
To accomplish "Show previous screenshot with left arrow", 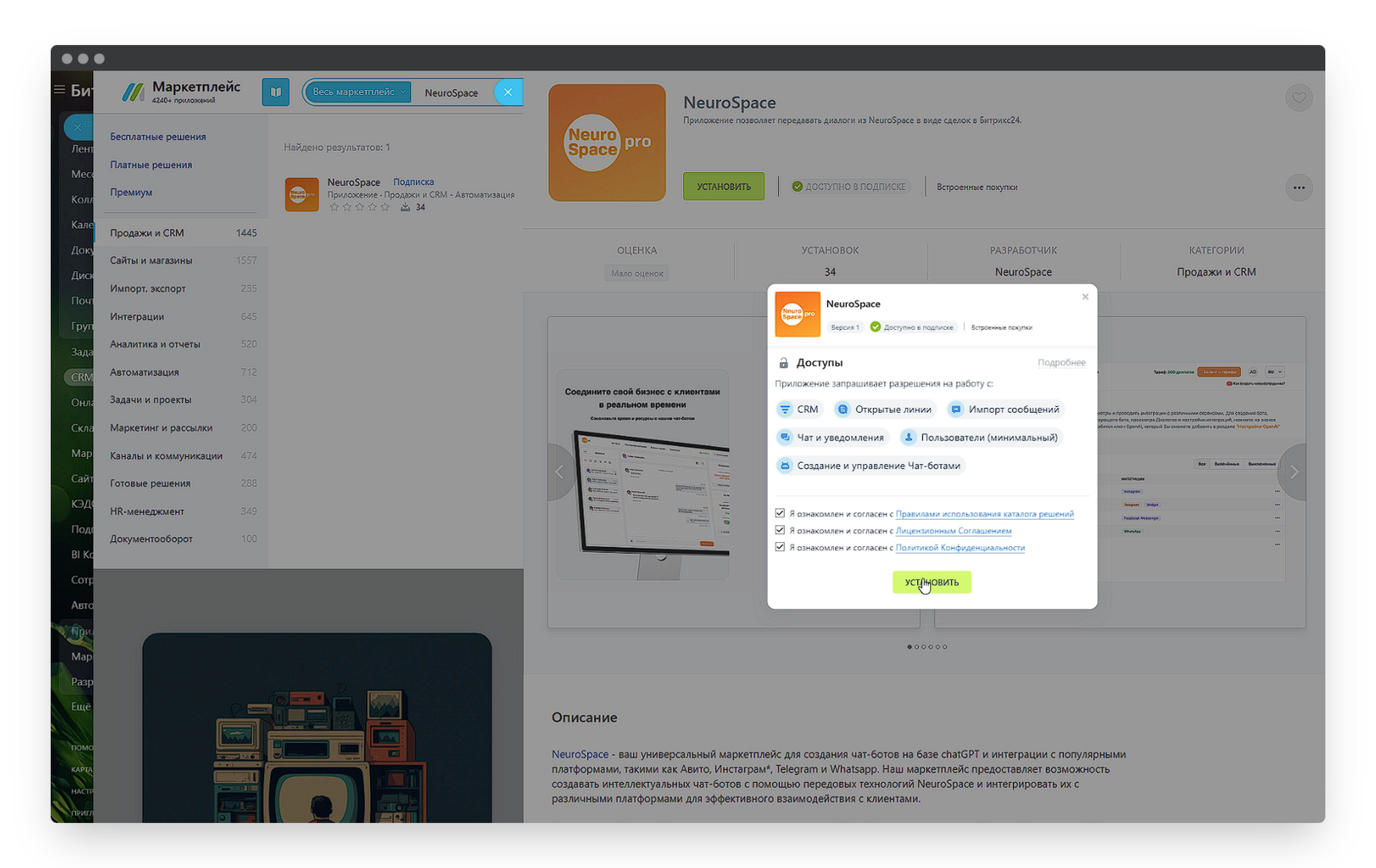I will click(560, 472).
